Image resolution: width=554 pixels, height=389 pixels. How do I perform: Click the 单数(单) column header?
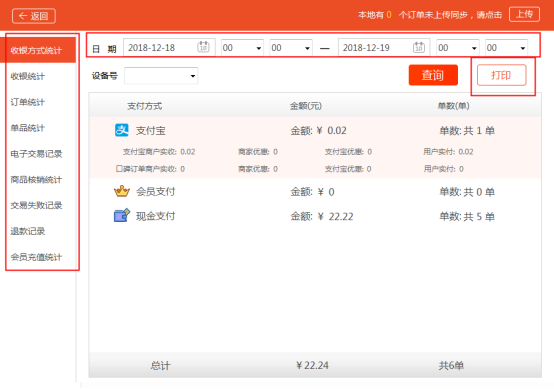click(453, 106)
